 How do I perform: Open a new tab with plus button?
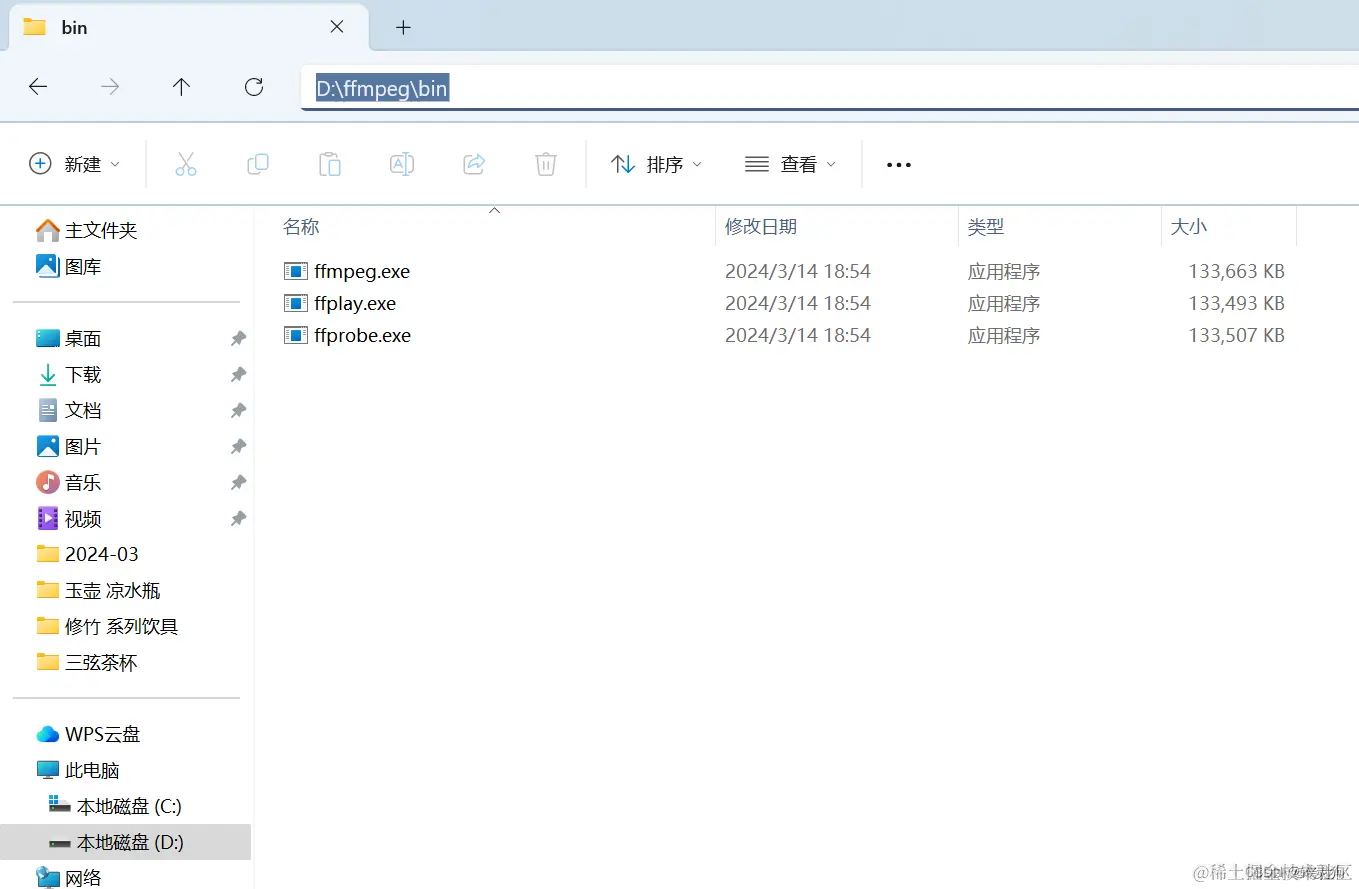tap(403, 27)
